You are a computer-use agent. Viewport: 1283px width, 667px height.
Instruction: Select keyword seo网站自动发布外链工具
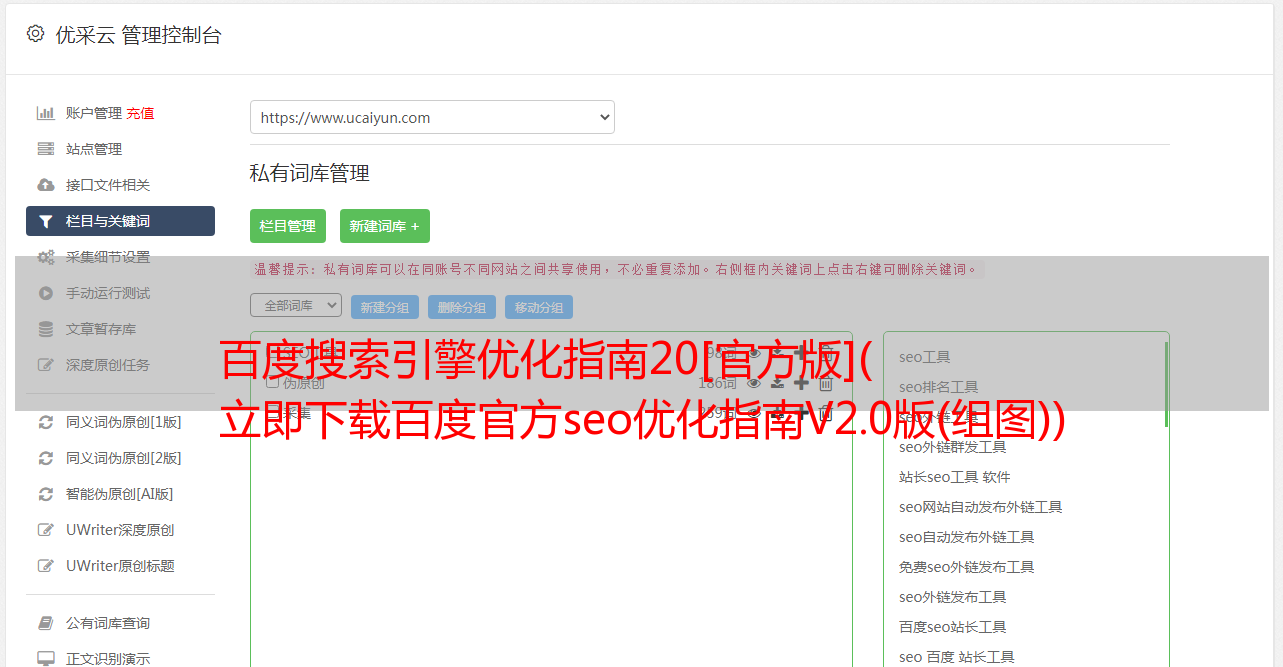coord(981,507)
